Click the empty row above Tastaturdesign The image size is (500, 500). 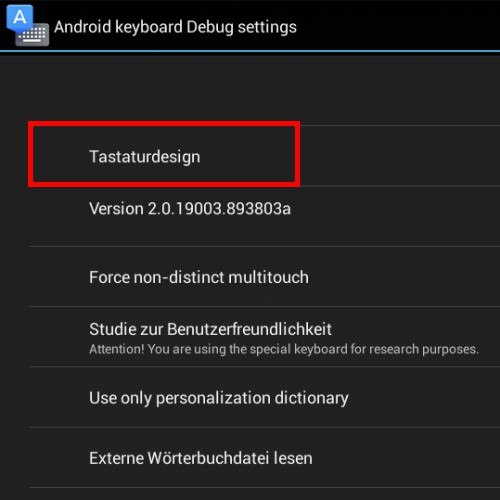click(x=265, y=91)
